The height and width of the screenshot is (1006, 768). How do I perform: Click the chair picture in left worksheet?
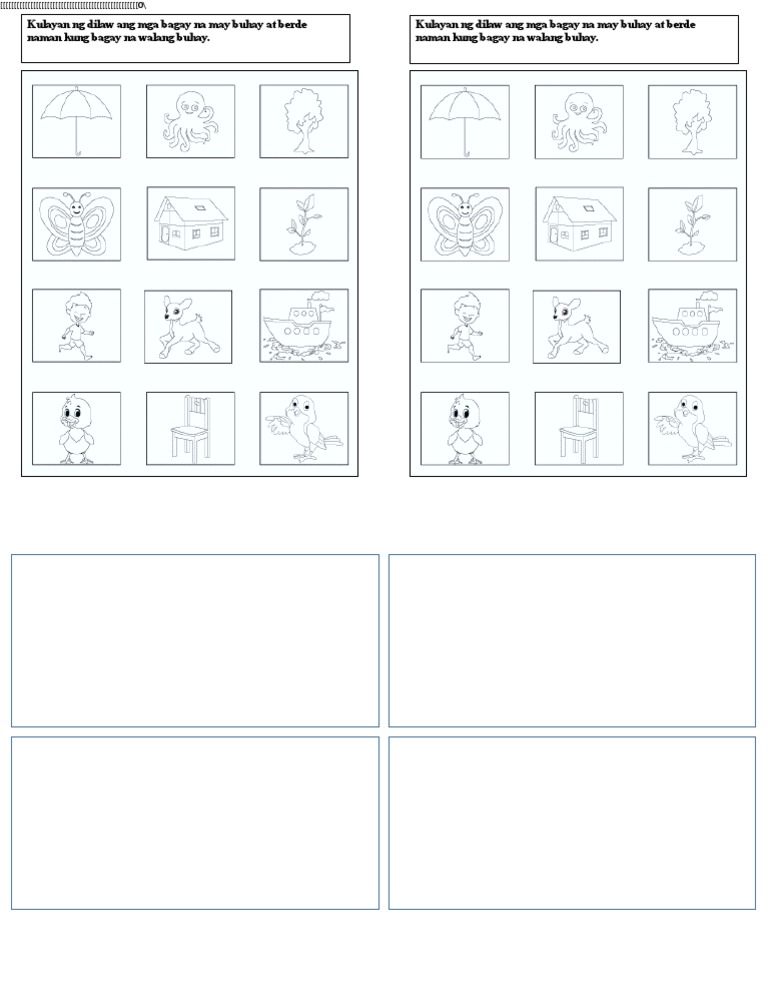pos(191,429)
